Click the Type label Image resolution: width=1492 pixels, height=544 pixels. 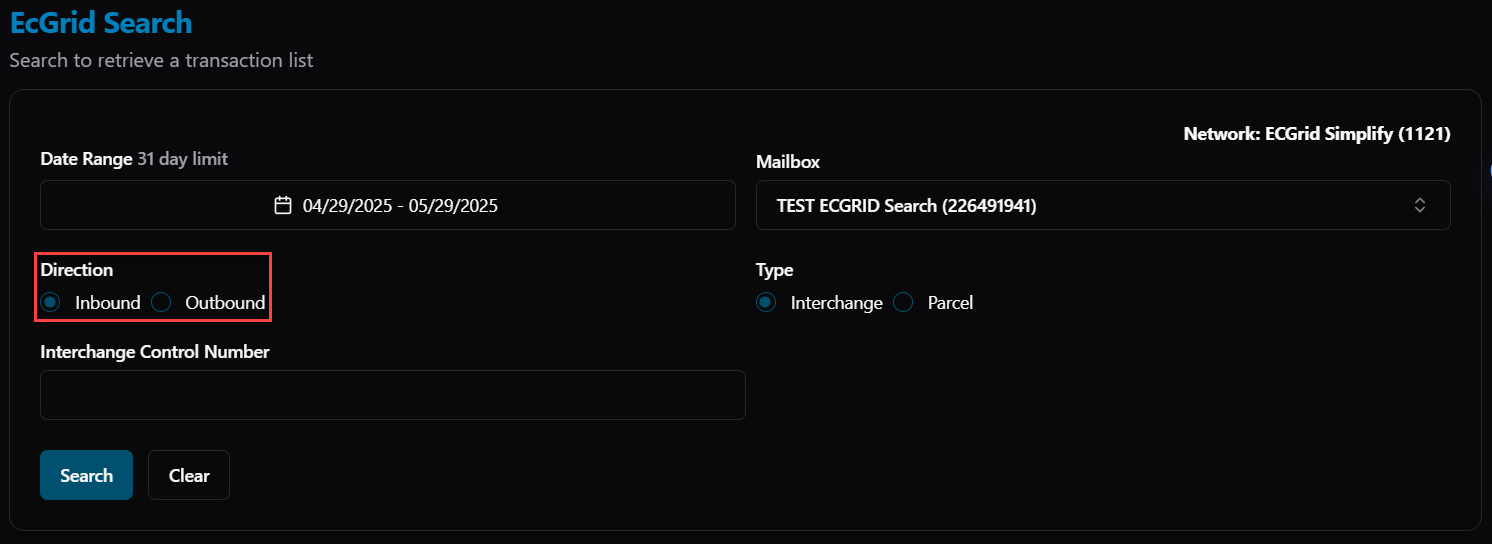tap(774, 270)
